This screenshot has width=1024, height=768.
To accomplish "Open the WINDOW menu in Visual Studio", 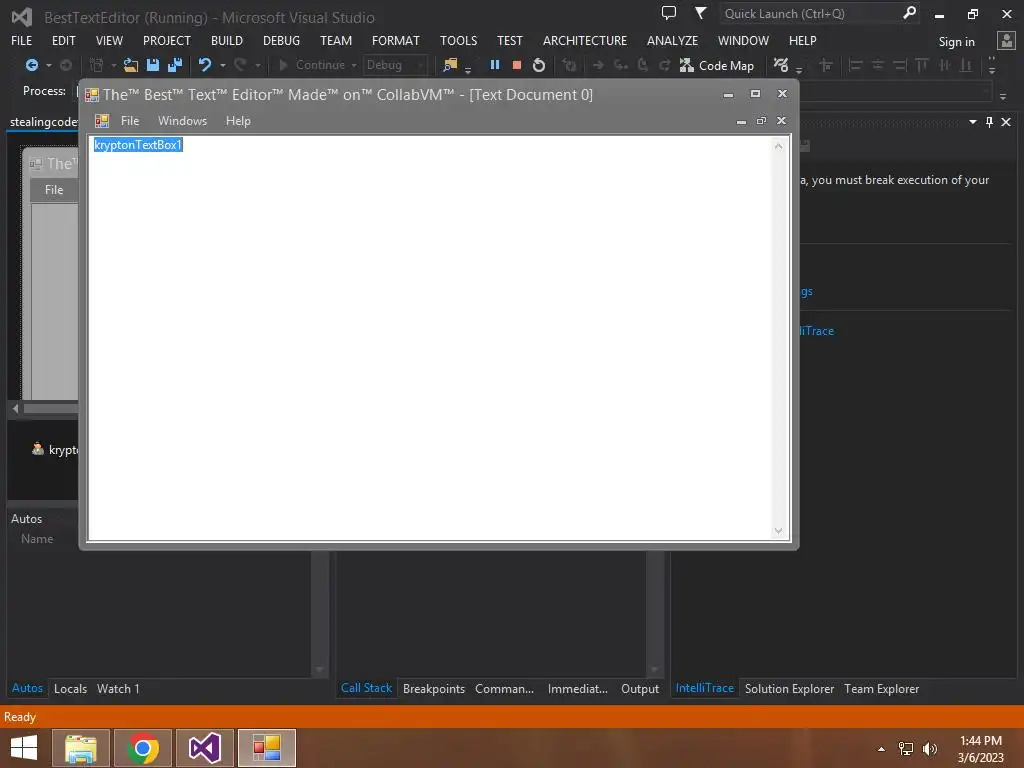I will [x=743, y=40].
